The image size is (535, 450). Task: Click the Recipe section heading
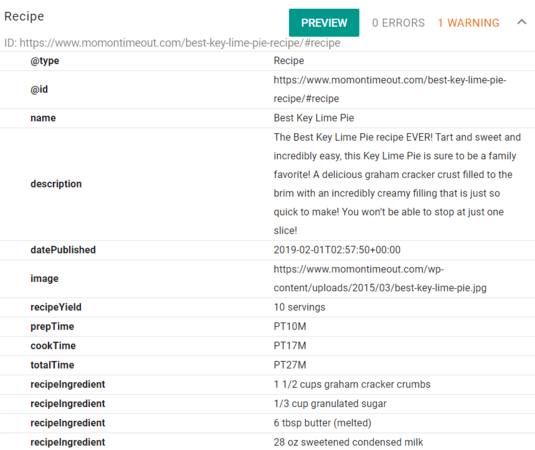[24, 16]
